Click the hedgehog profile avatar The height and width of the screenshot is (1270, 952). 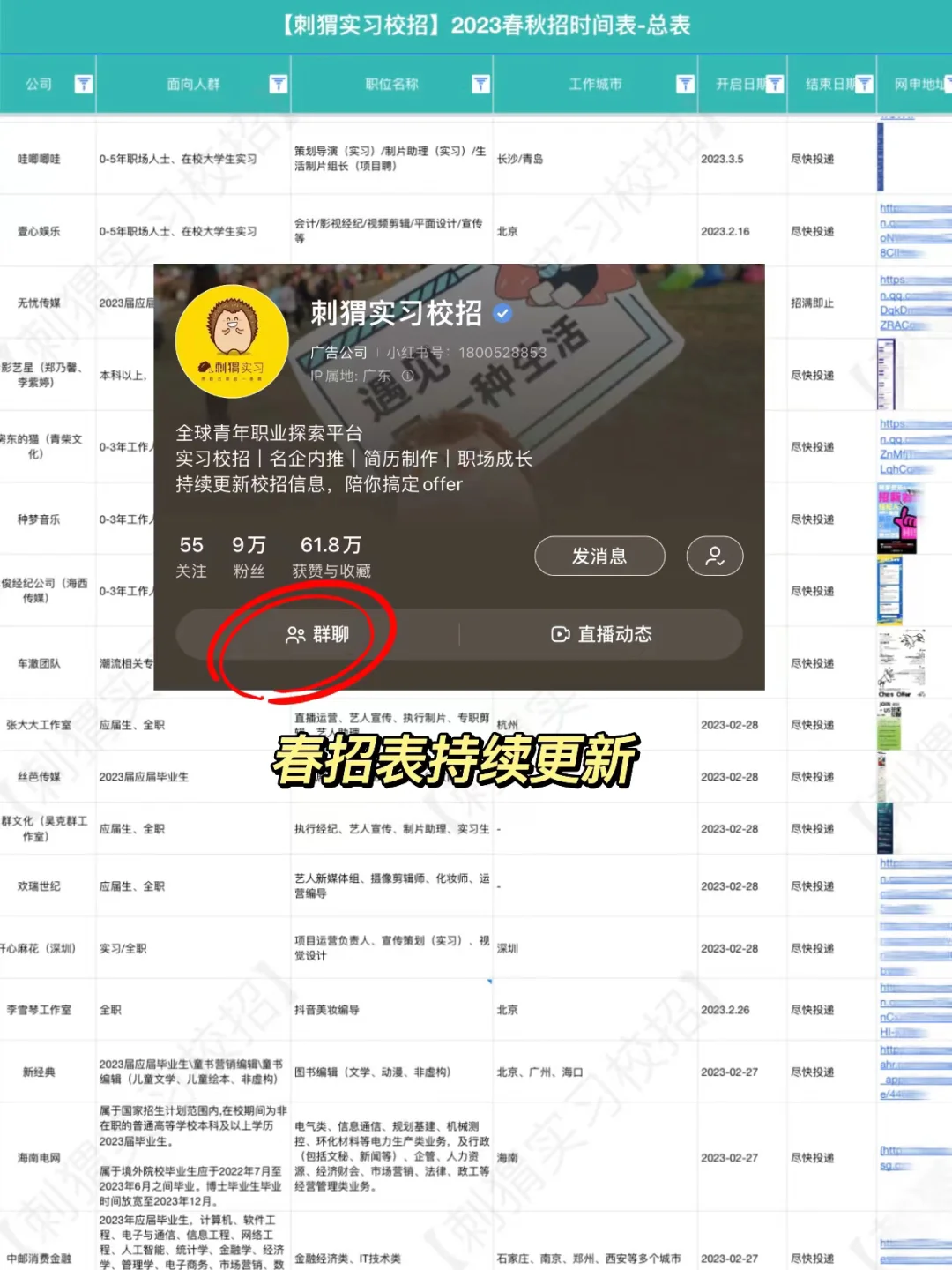[x=232, y=342]
